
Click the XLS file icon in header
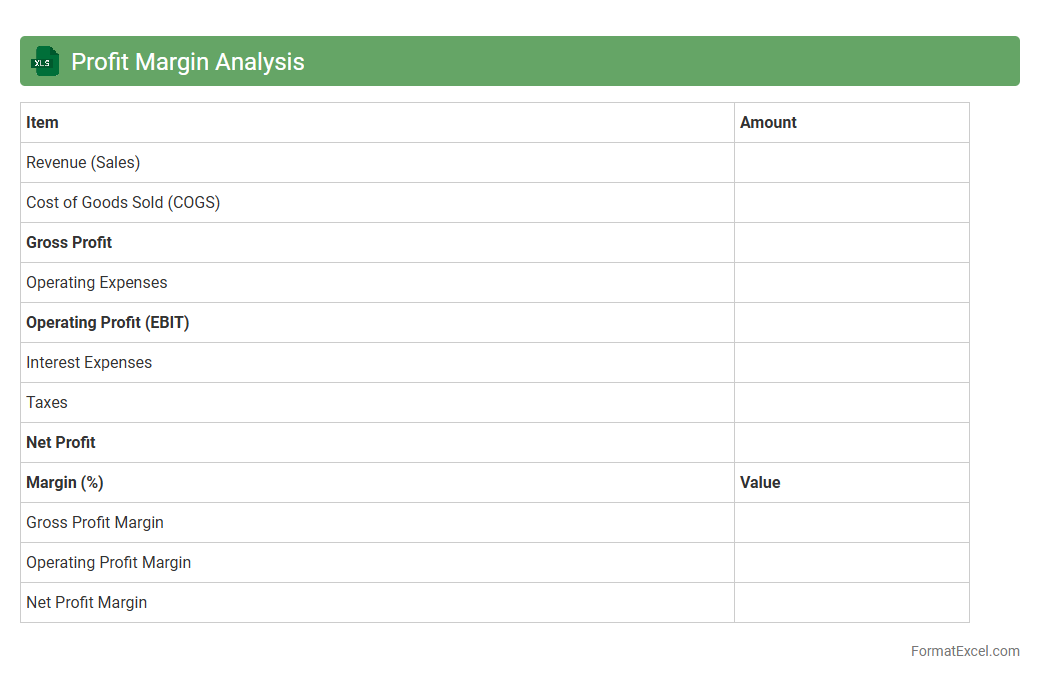(45, 61)
